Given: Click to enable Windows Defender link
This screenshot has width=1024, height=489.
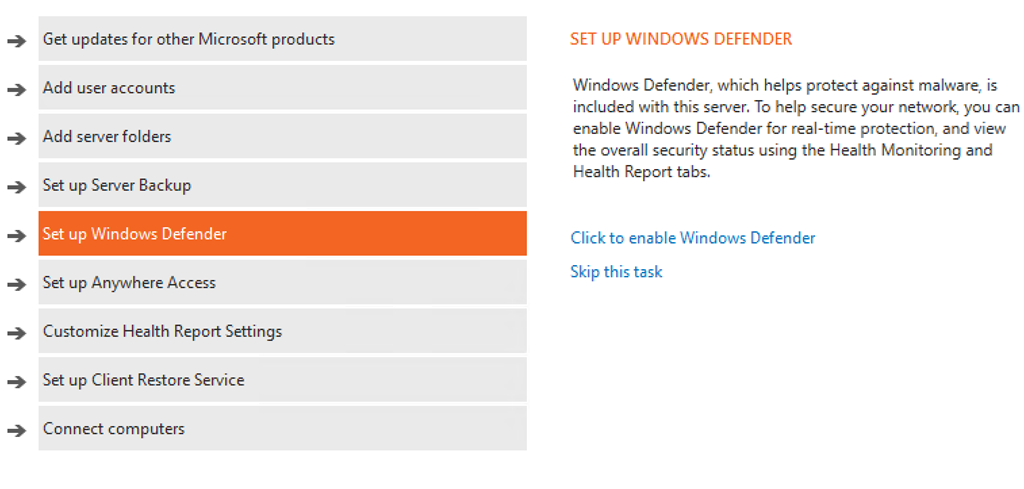Looking at the screenshot, I should coord(693,238).
